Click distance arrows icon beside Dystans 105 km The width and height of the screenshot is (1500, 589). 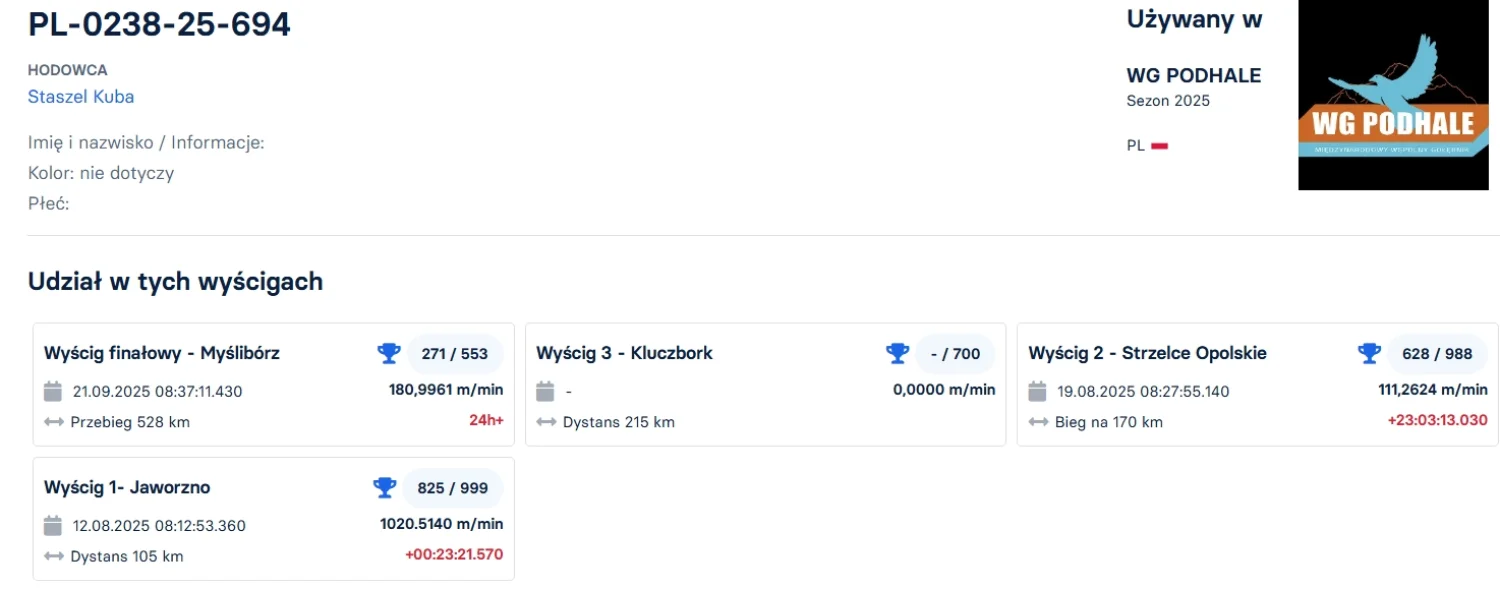54,556
